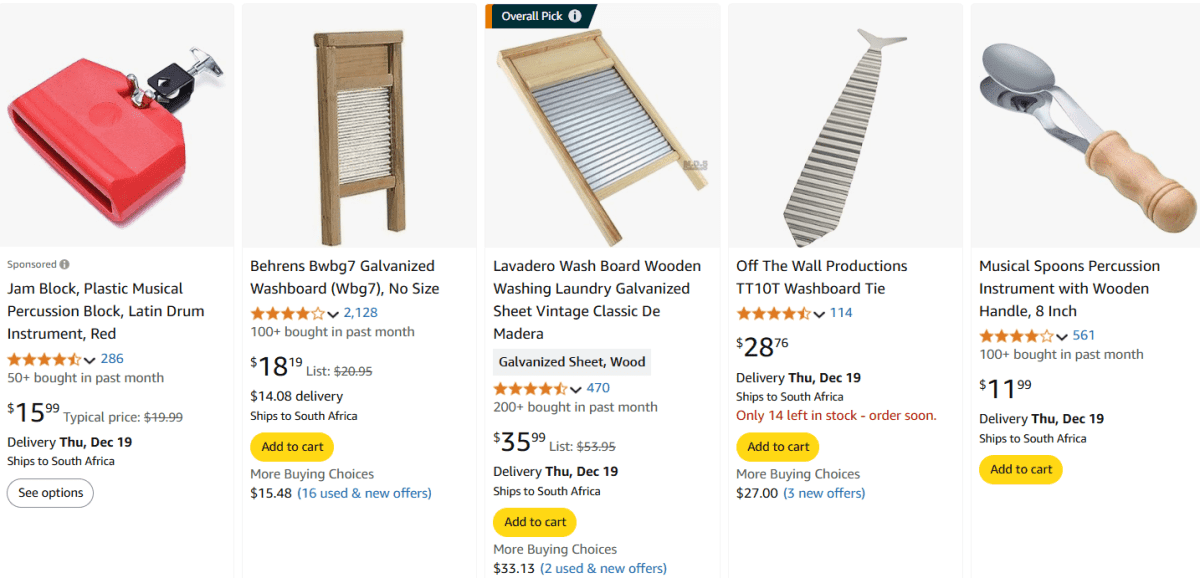Add the Behrens washboard to cart

(291, 447)
